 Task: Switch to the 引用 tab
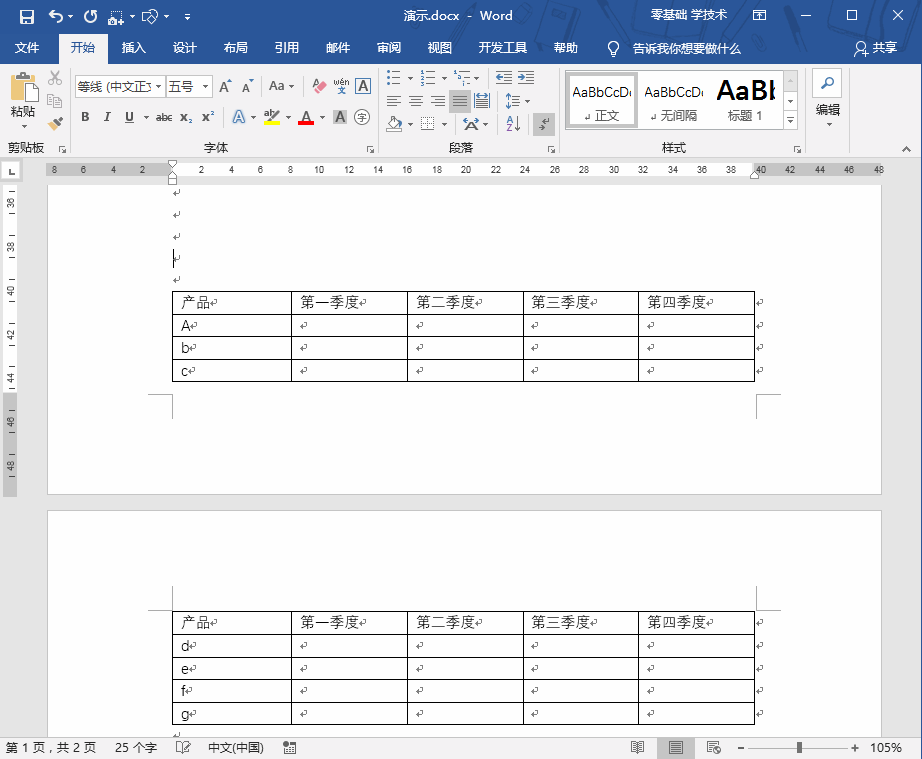287,48
